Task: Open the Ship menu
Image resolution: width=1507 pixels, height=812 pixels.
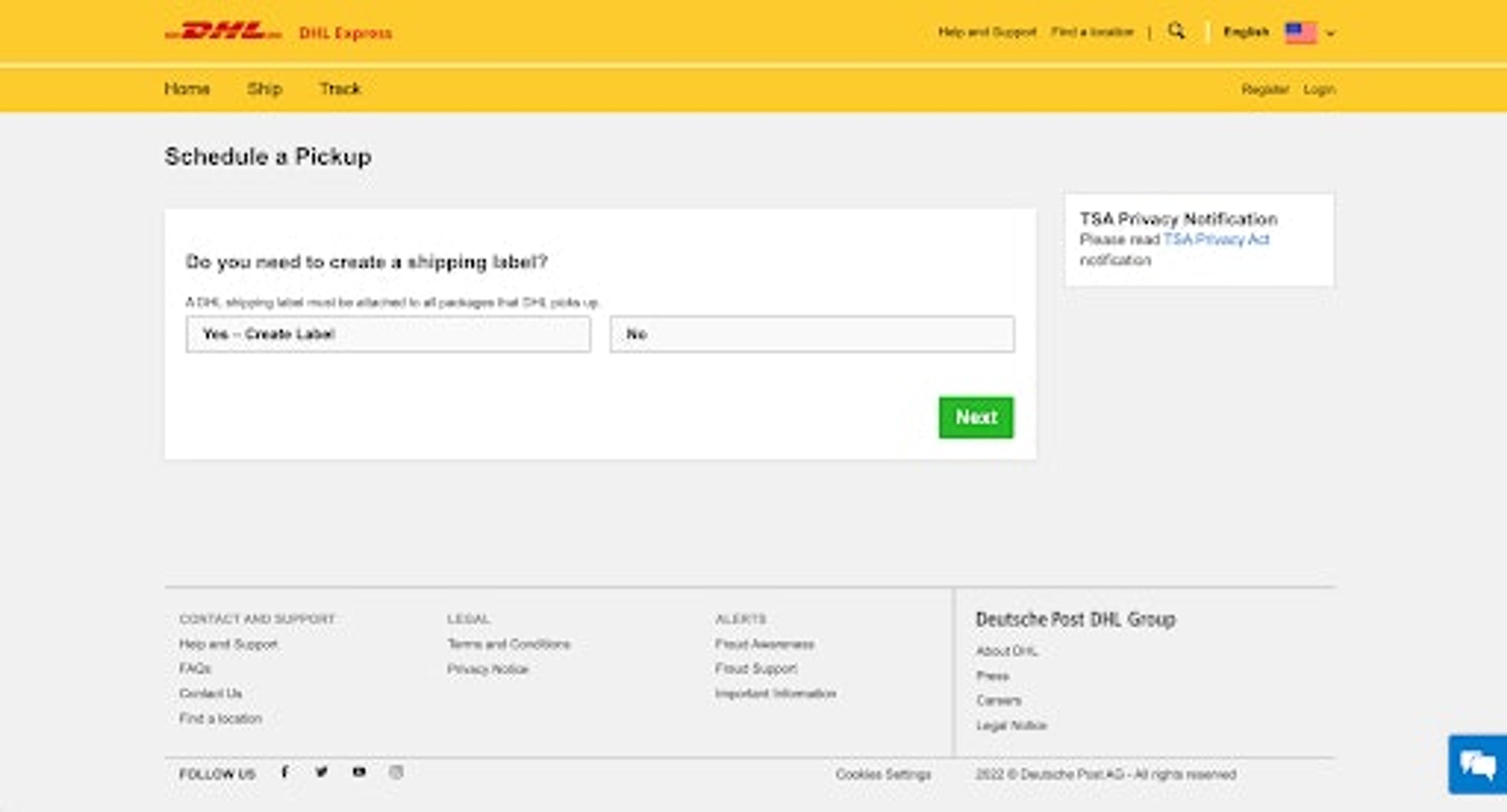Action: tap(264, 89)
